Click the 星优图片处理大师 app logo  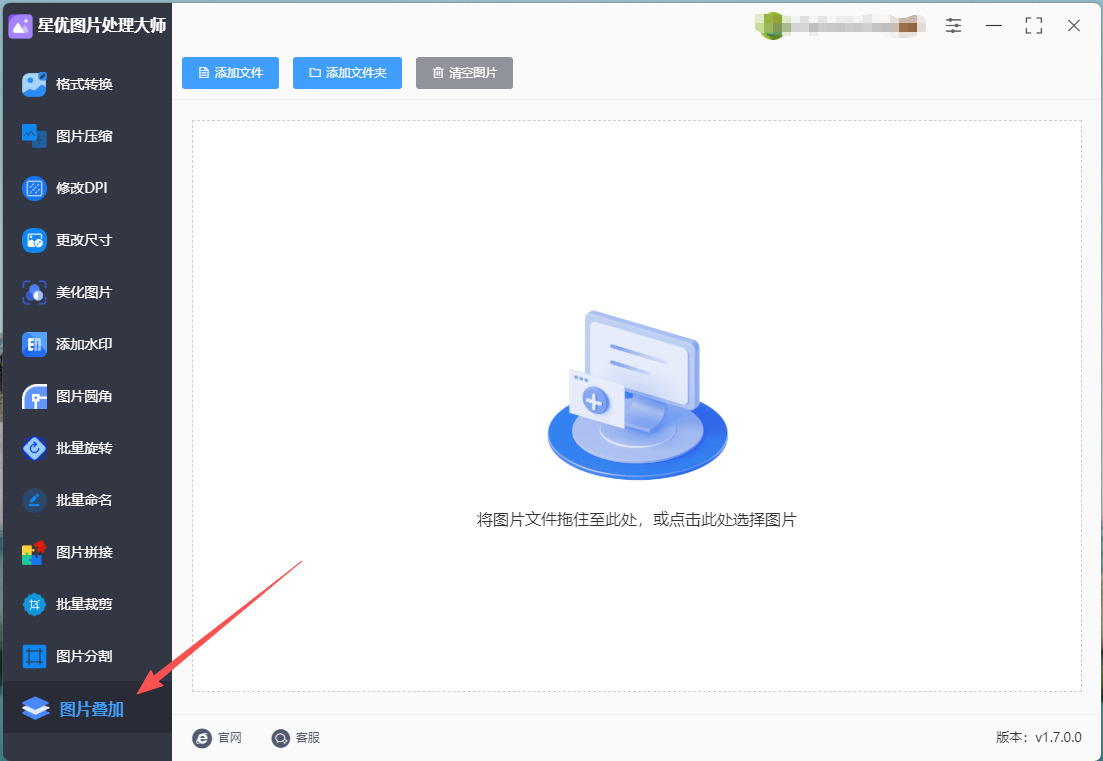pos(20,27)
